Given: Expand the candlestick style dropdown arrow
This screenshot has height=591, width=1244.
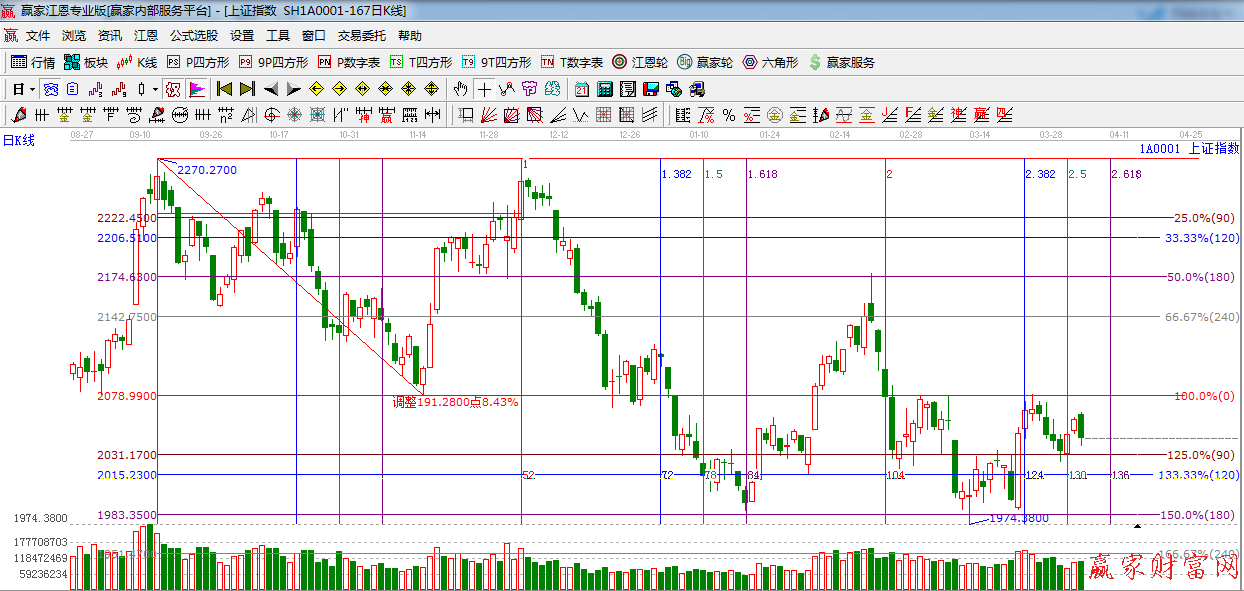Looking at the screenshot, I should (x=155, y=89).
